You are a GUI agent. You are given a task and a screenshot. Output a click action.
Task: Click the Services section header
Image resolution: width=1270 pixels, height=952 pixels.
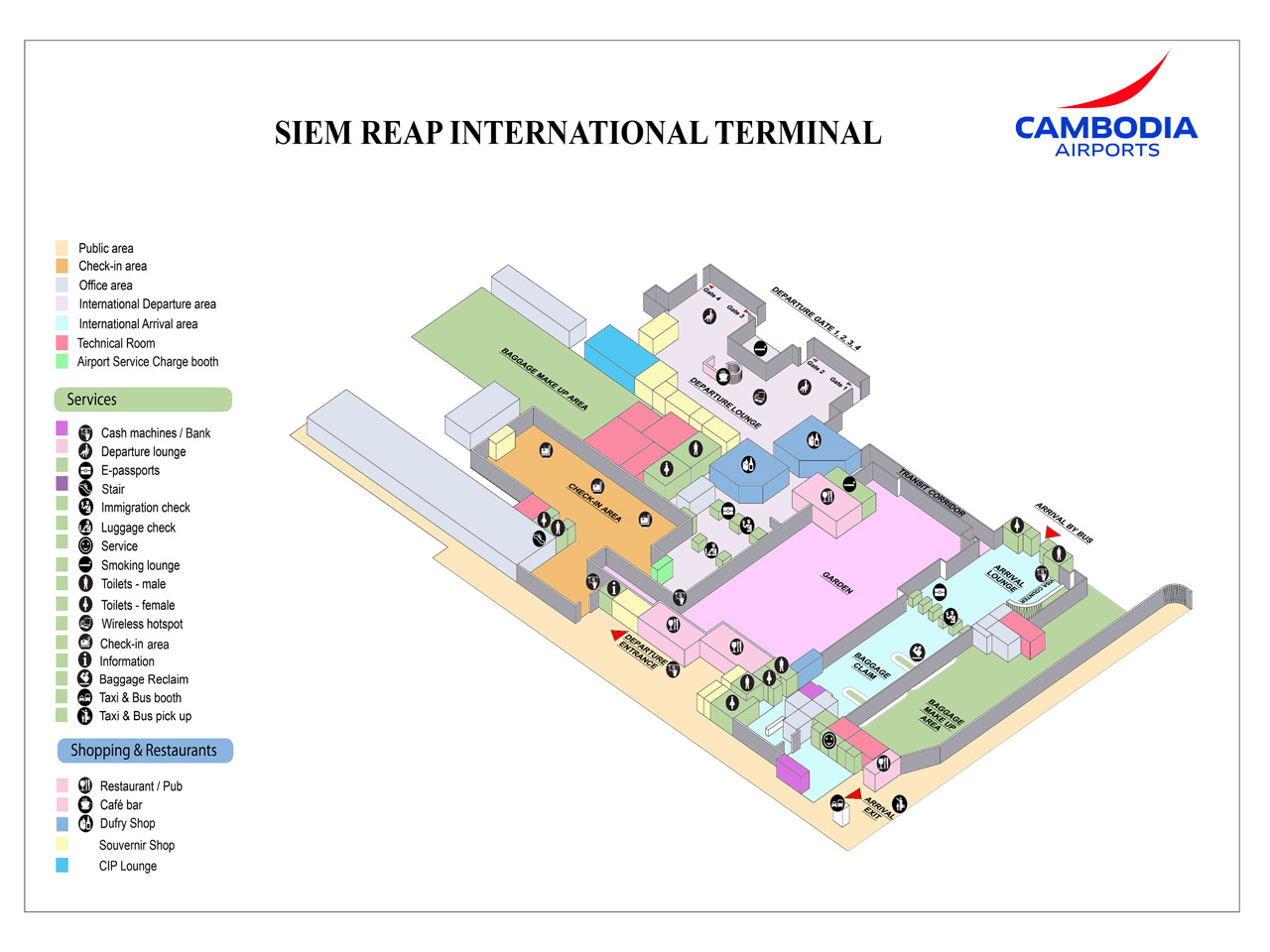point(143,400)
